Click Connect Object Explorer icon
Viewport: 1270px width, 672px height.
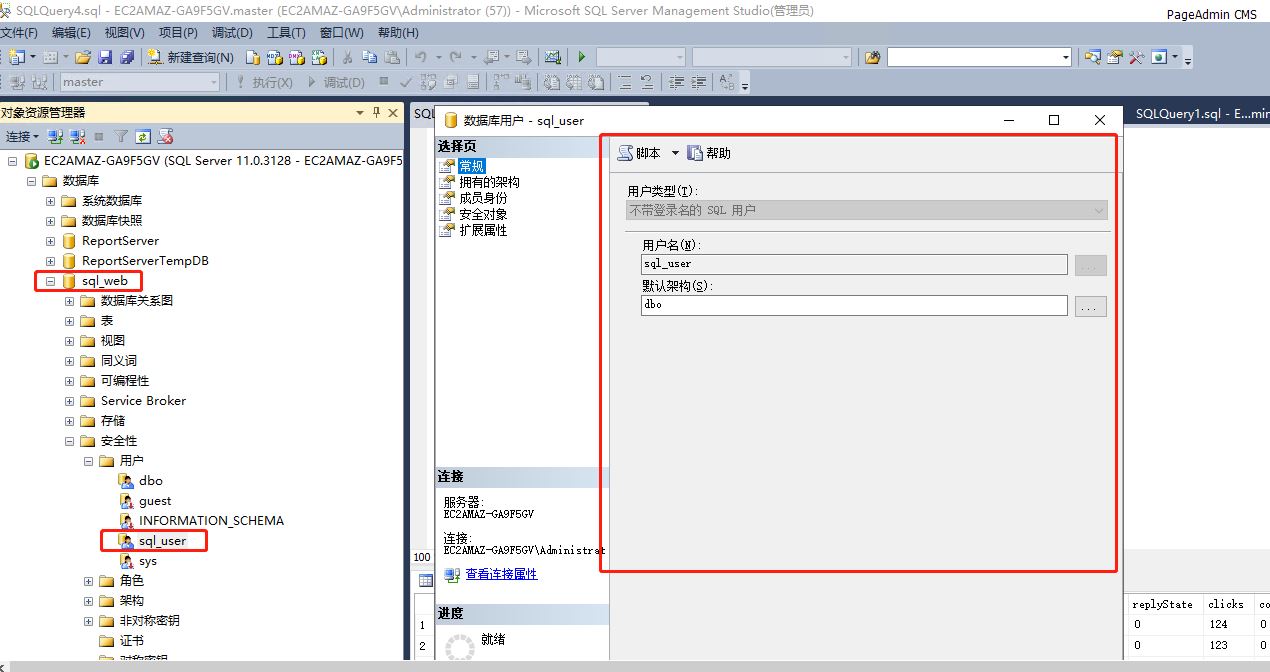pyautogui.click(x=56, y=136)
